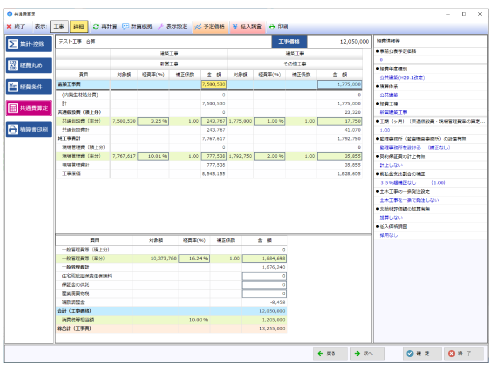Click the 16.24 % general expense rate field

pos(194,258)
